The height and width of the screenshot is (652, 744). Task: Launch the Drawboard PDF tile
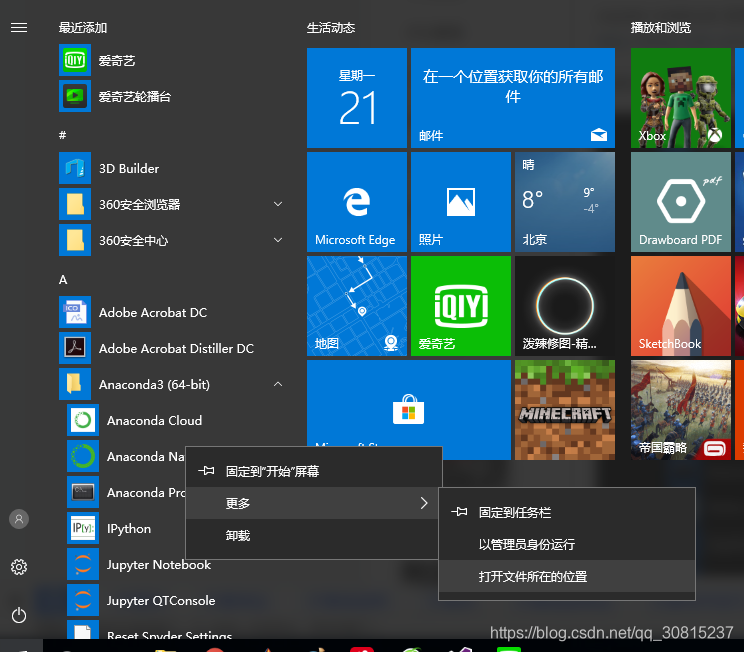(x=681, y=202)
